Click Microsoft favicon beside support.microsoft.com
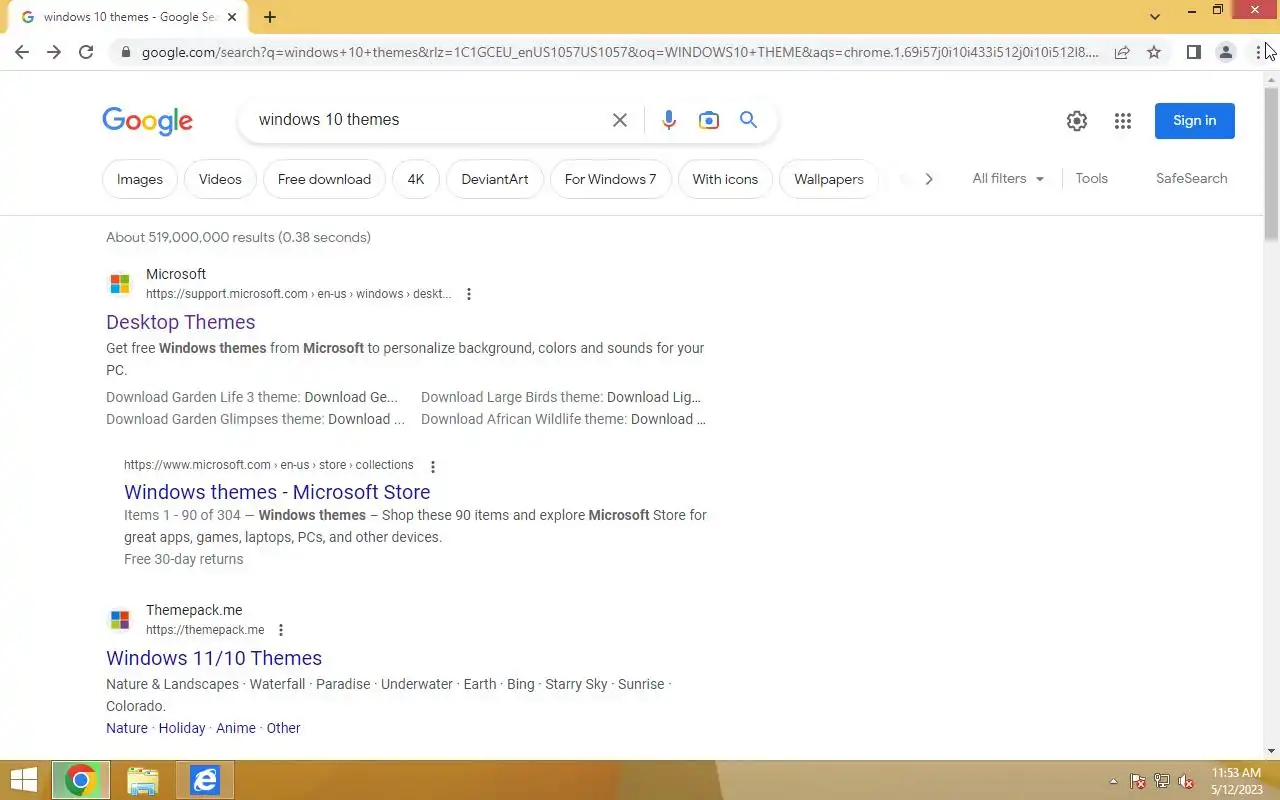Viewport: 1280px width, 800px height. pyautogui.click(x=120, y=284)
